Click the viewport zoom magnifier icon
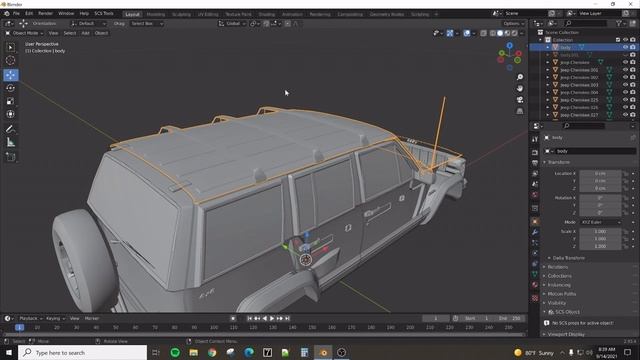This screenshot has height=360, width=640. (x=520, y=77)
